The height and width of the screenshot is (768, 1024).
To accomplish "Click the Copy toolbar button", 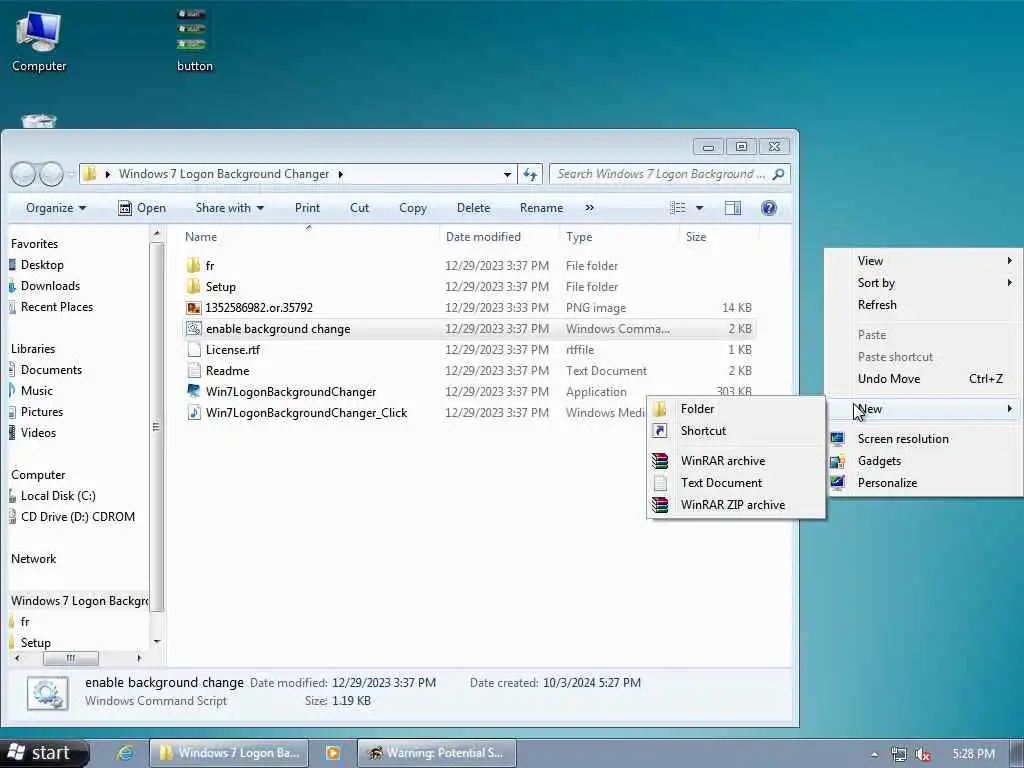I will (x=413, y=208).
